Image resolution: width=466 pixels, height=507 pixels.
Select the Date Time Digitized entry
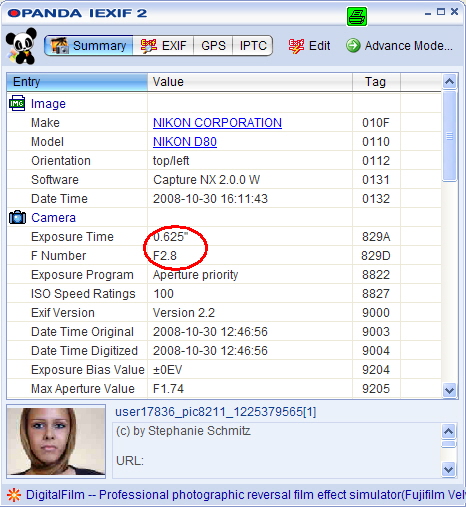click(x=224, y=351)
